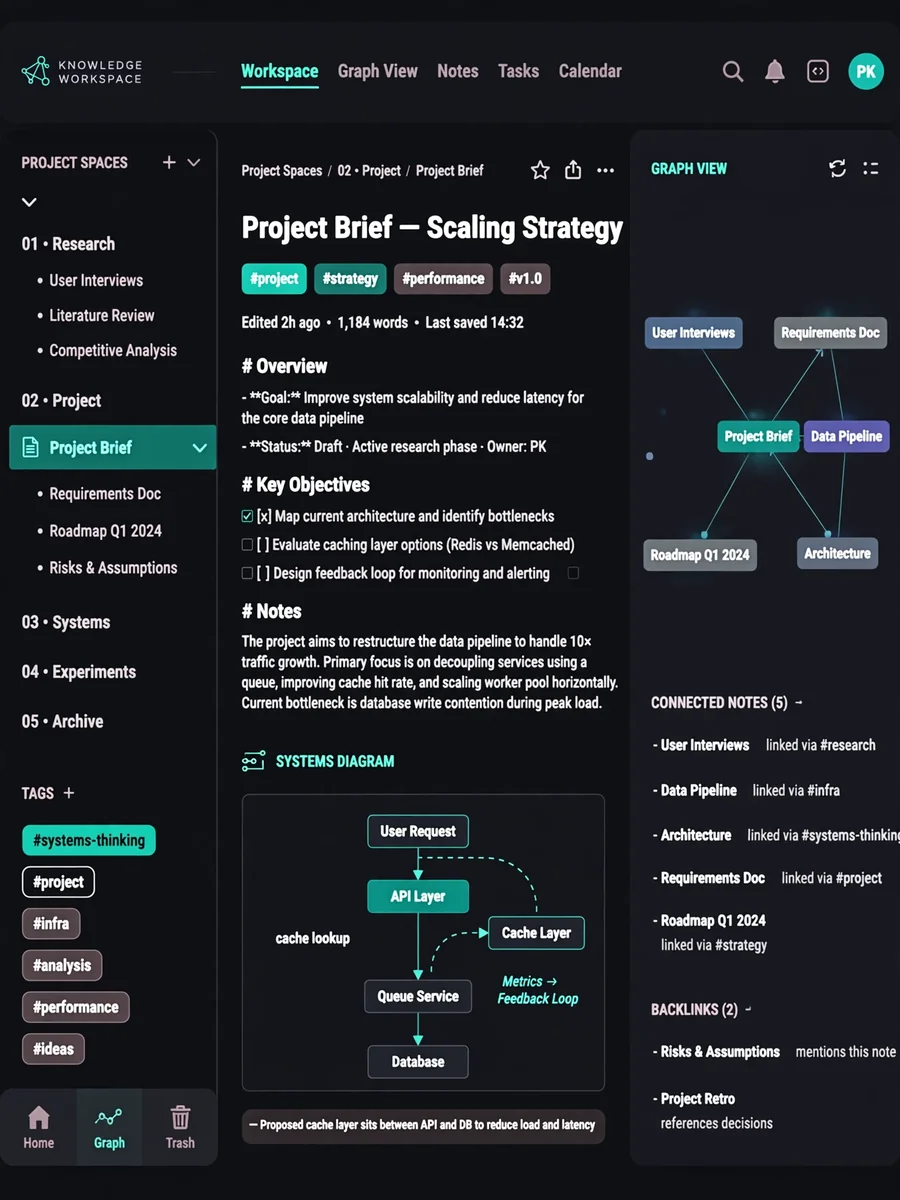This screenshot has width=900, height=1200.
Task: Open the notifications bell icon
Action: tap(775, 71)
